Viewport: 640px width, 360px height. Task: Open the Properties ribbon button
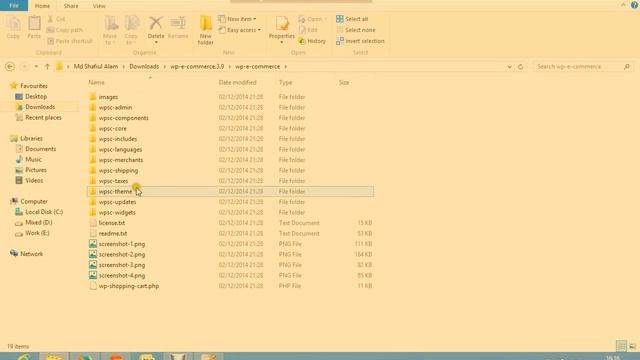282,29
